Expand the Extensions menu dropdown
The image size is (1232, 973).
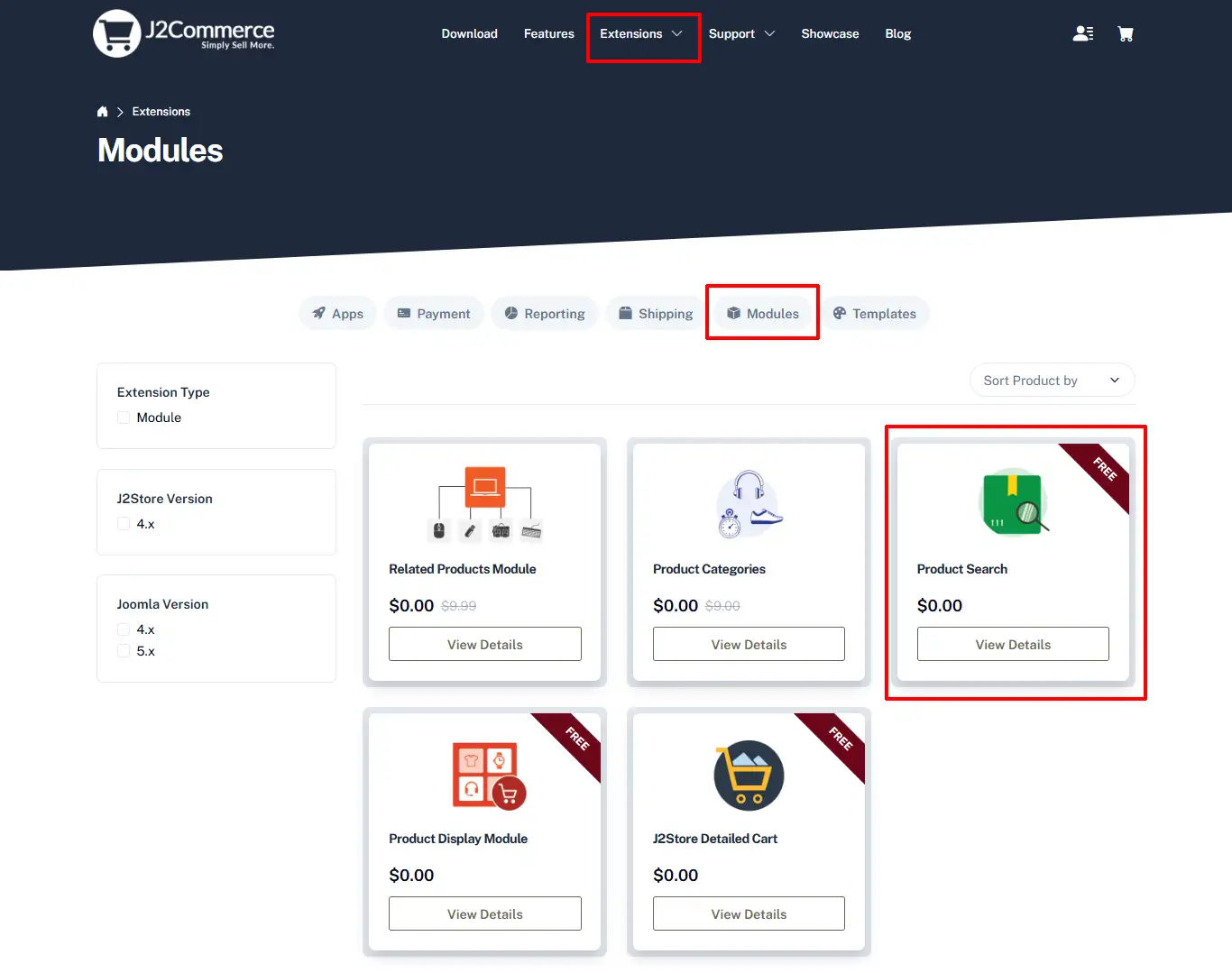click(x=642, y=34)
